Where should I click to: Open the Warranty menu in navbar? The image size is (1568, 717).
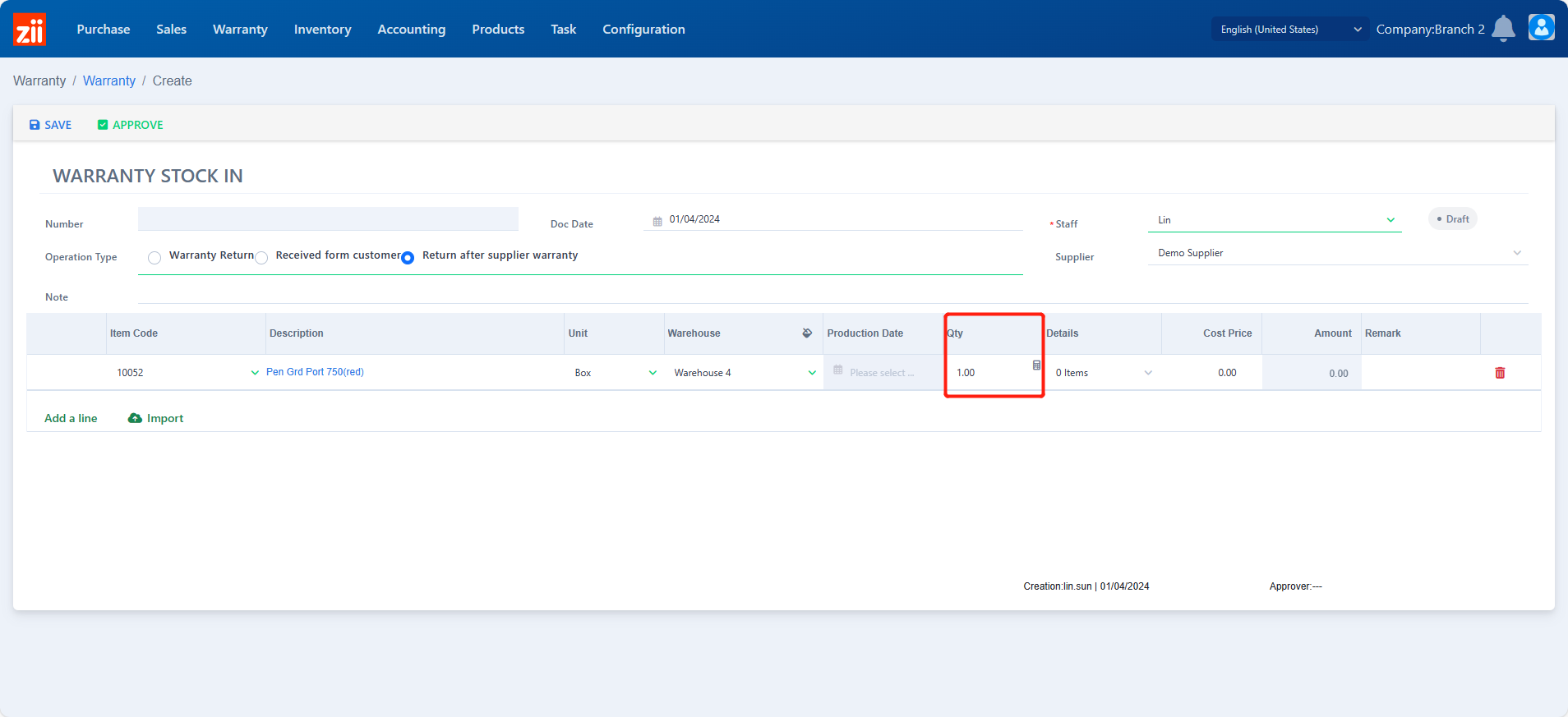click(240, 30)
